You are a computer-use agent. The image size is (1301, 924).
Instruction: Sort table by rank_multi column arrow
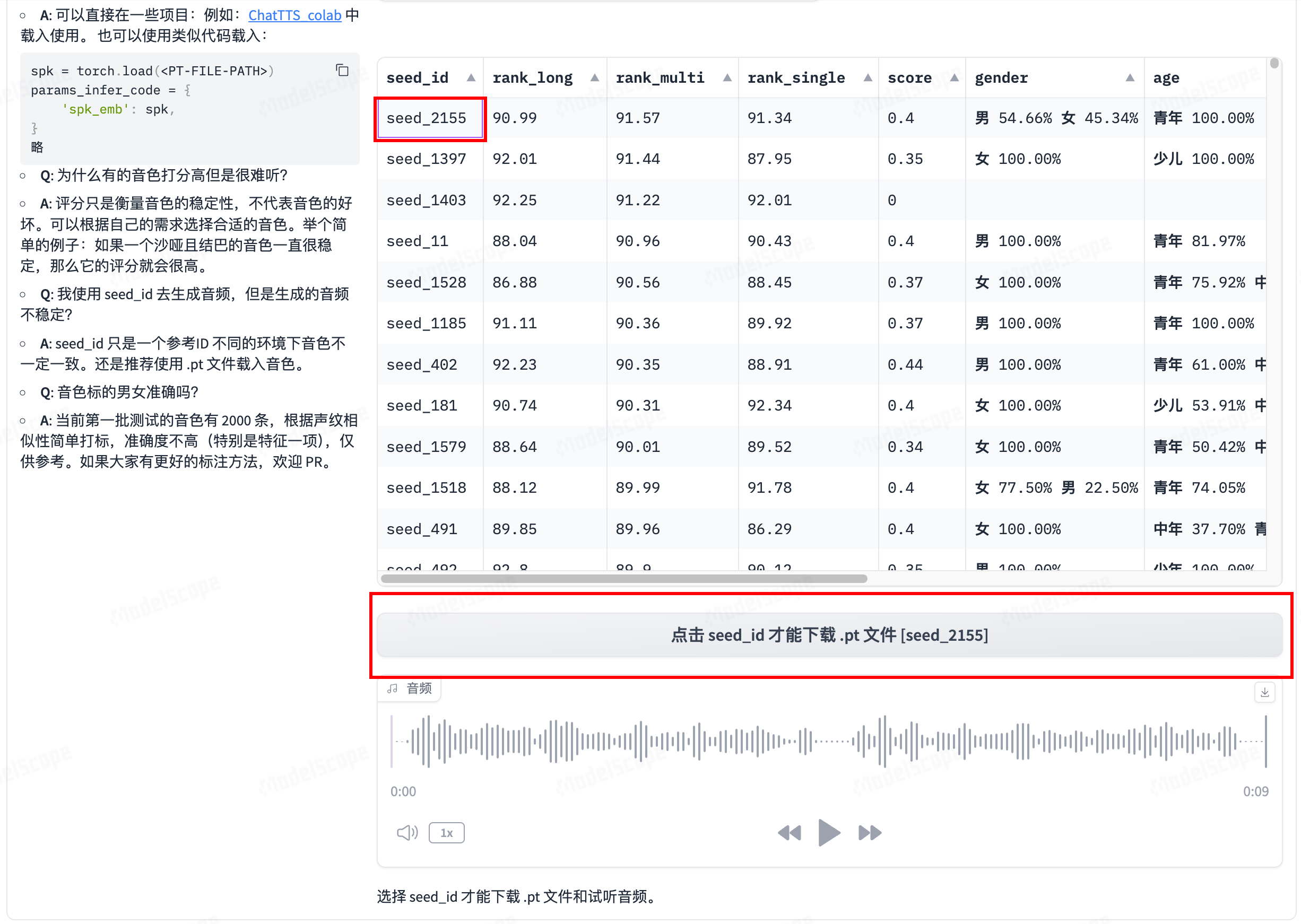pyautogui.click(x=727, y=78)
